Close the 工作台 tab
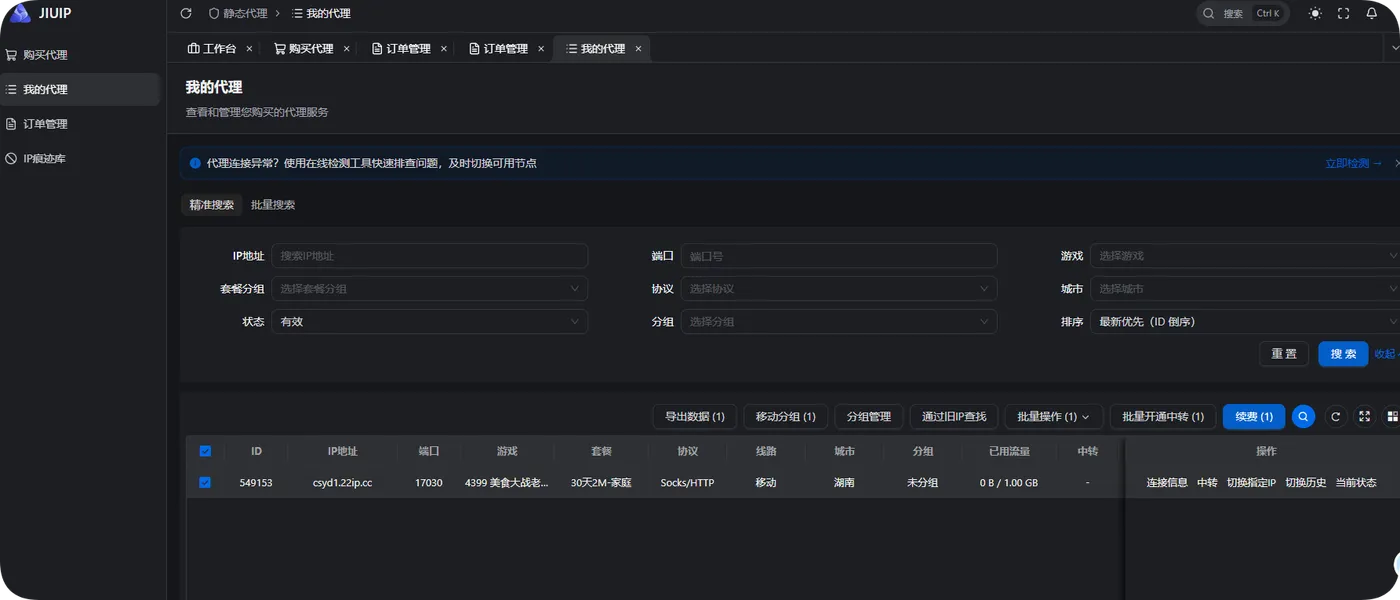 250,48
